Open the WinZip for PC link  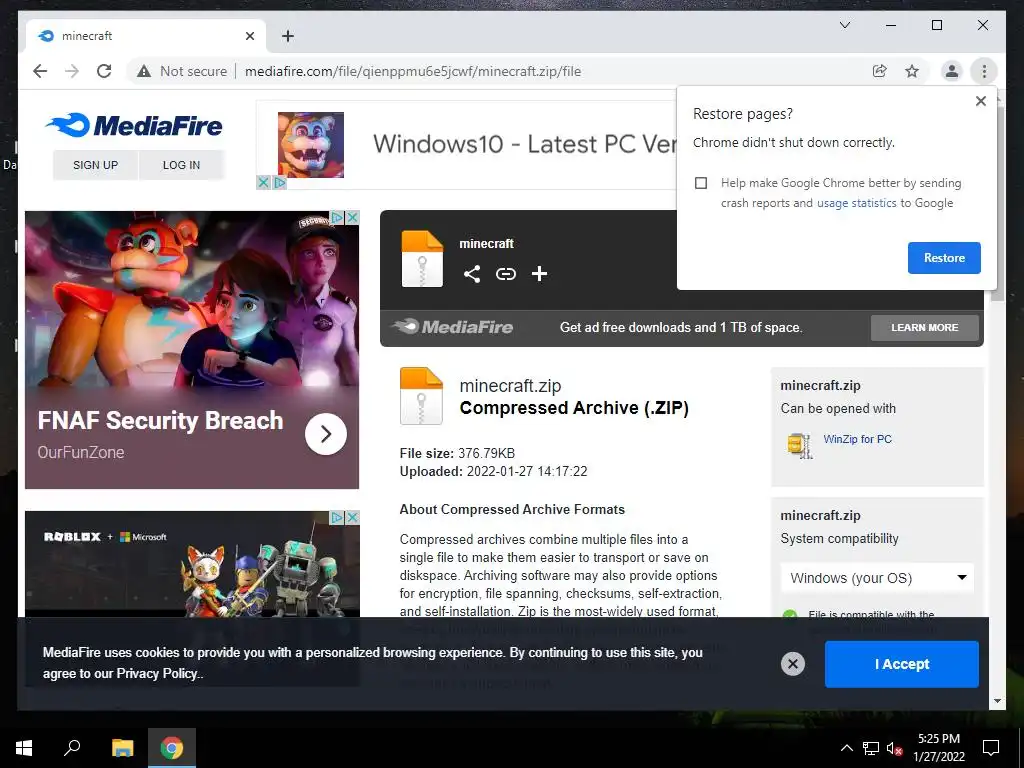(x=857, y=440)
